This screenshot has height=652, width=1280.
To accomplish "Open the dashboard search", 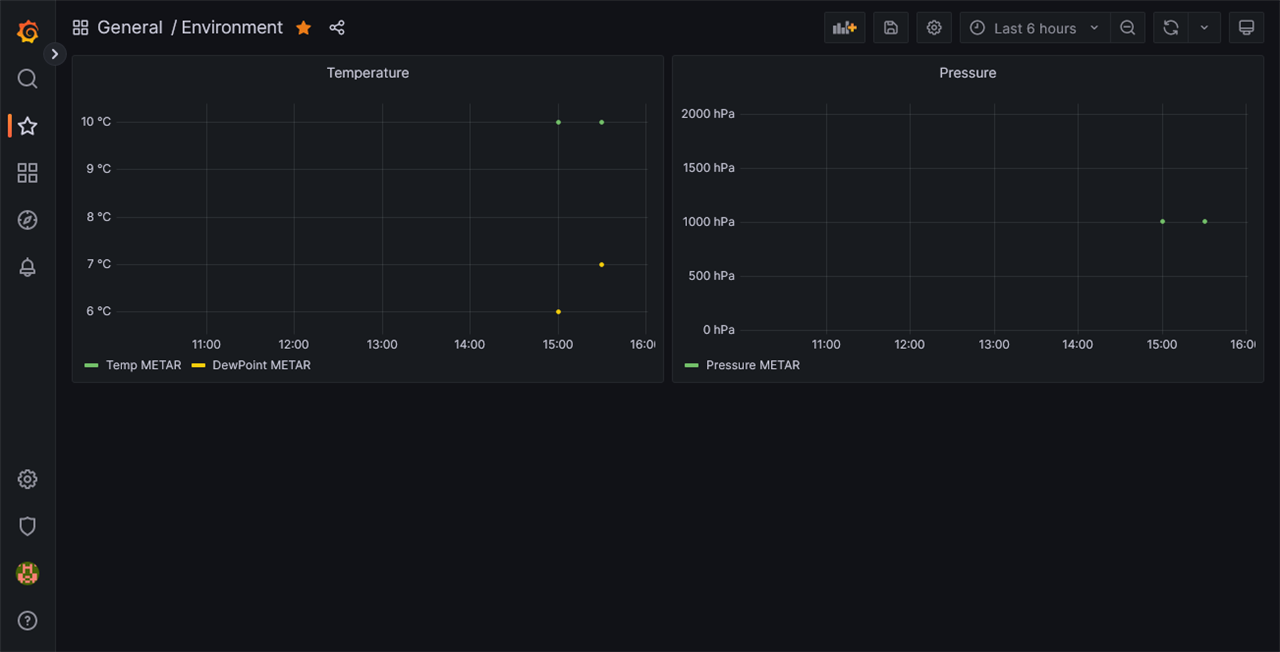I will click(28, 79).
